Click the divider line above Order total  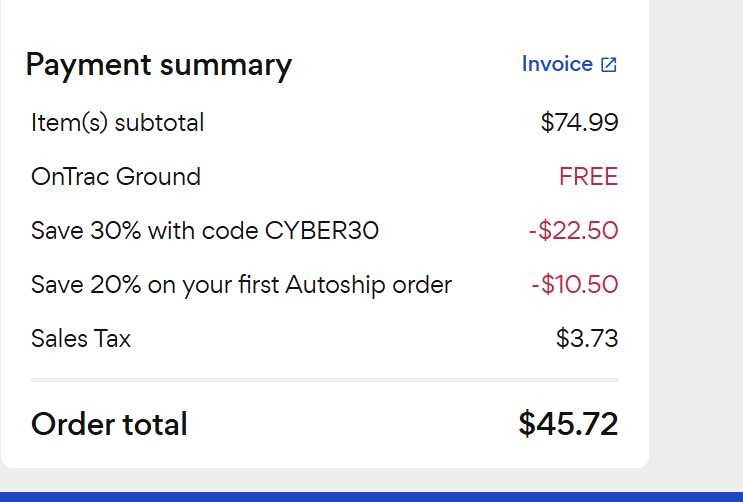click(x=325, y=380)
